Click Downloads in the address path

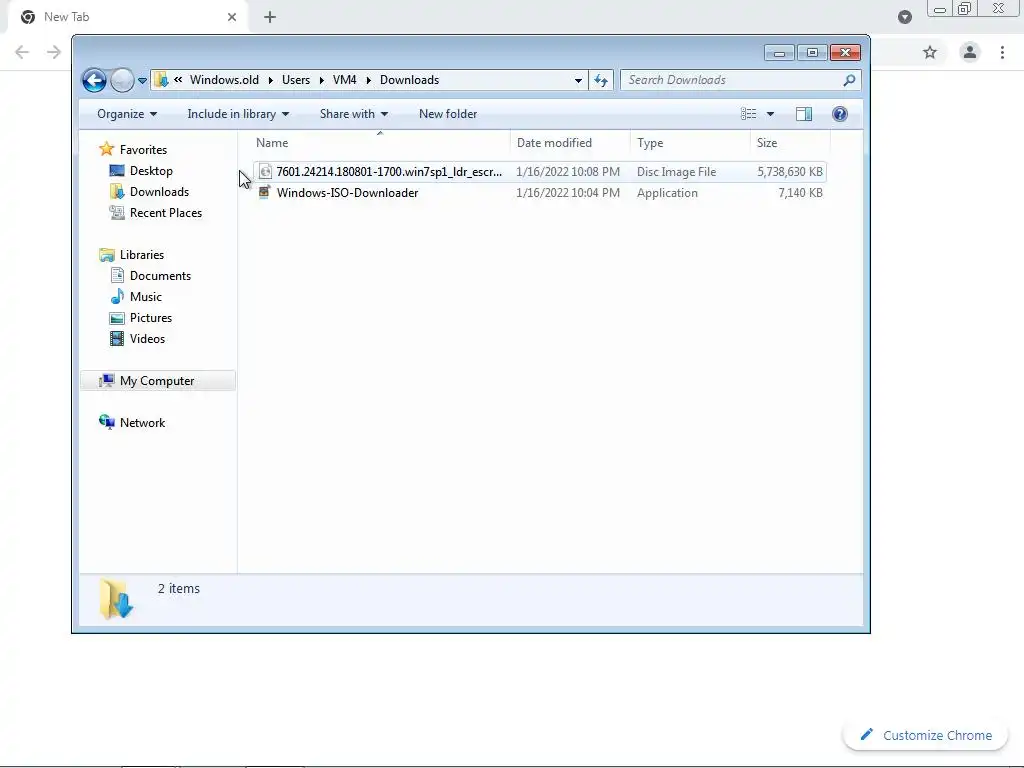(x=409, y=80)
